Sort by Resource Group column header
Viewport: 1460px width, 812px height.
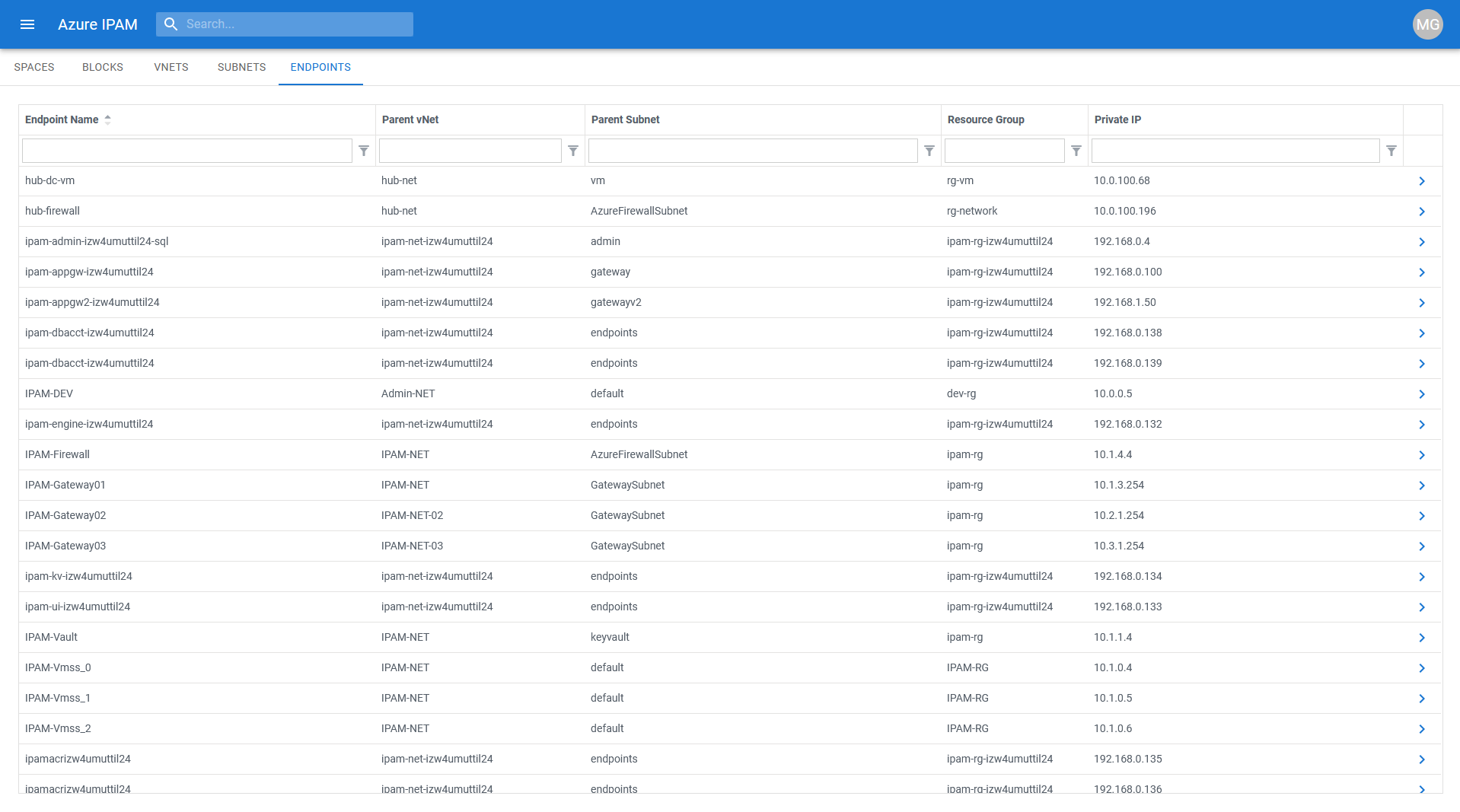pyautogui.click(x=986, y=119)
